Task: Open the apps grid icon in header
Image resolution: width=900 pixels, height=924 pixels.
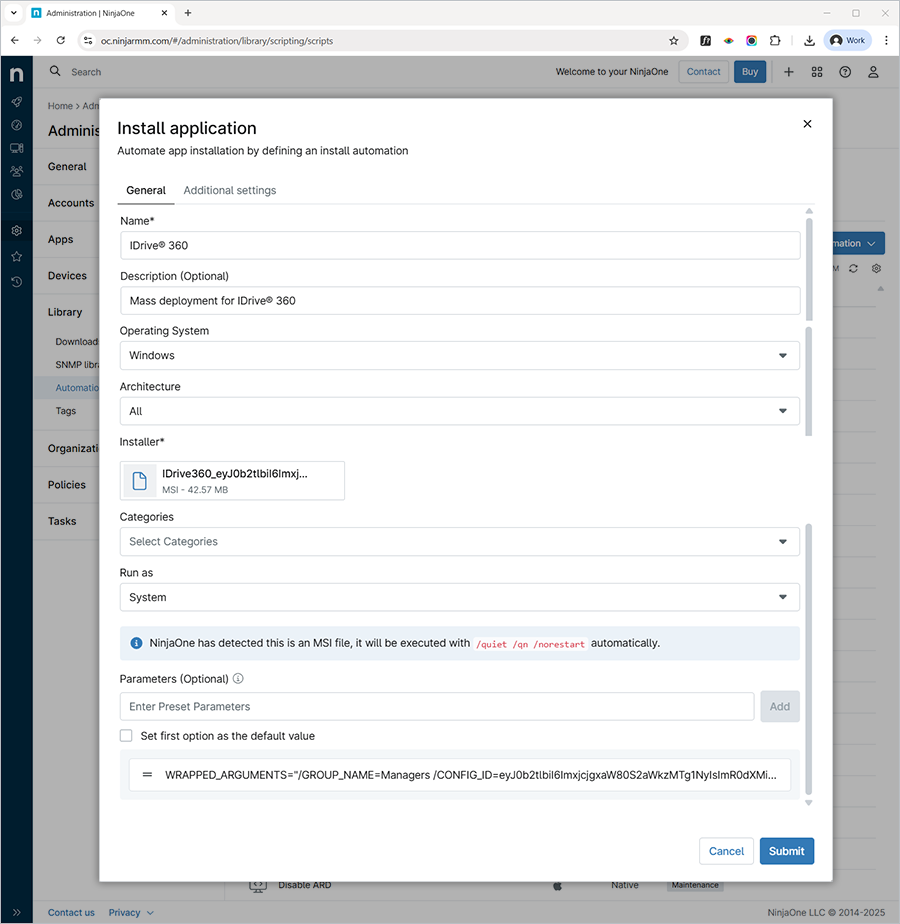Action: 817,72
